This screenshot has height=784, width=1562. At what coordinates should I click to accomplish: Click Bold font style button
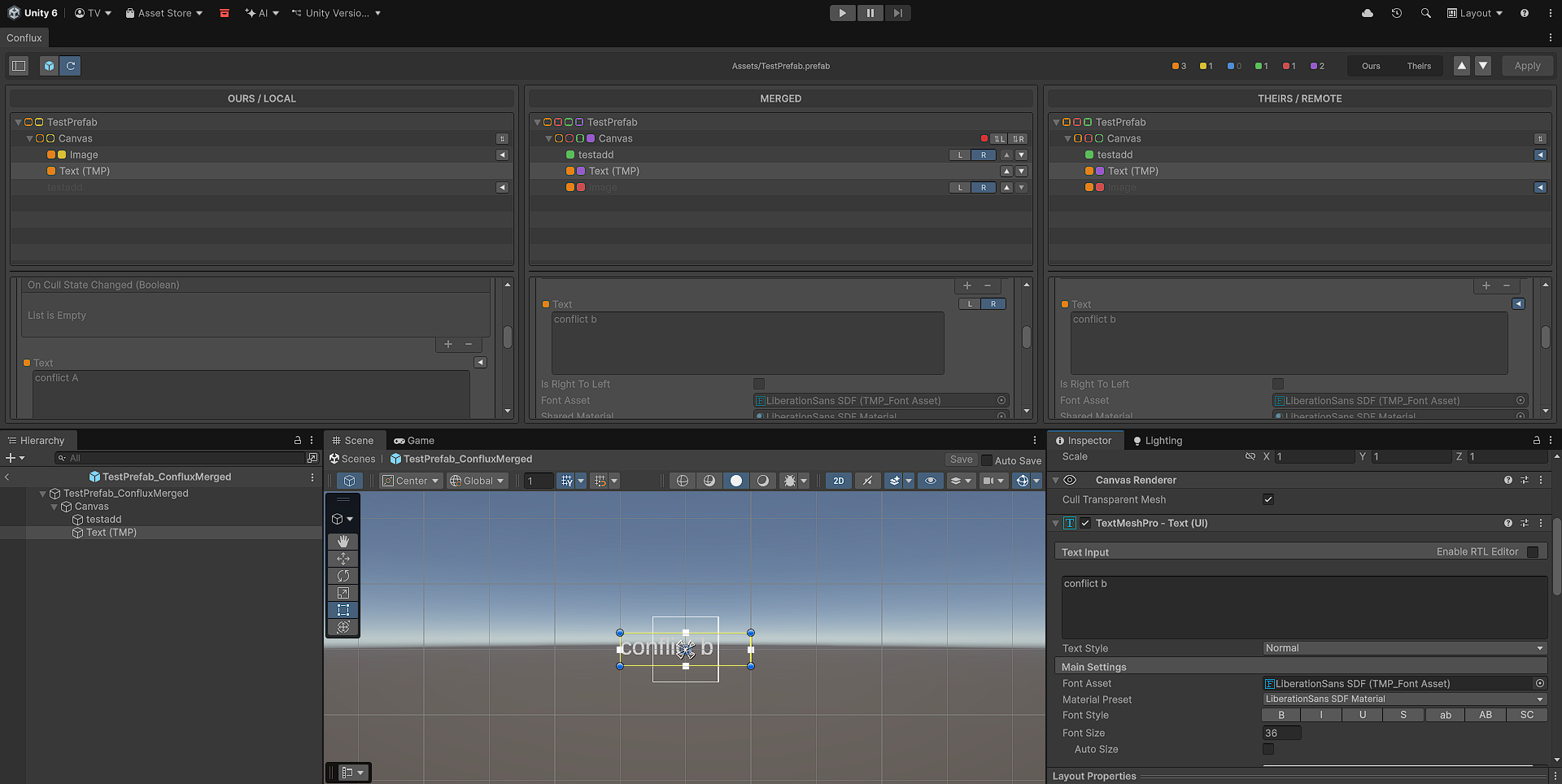[1281, 715]
